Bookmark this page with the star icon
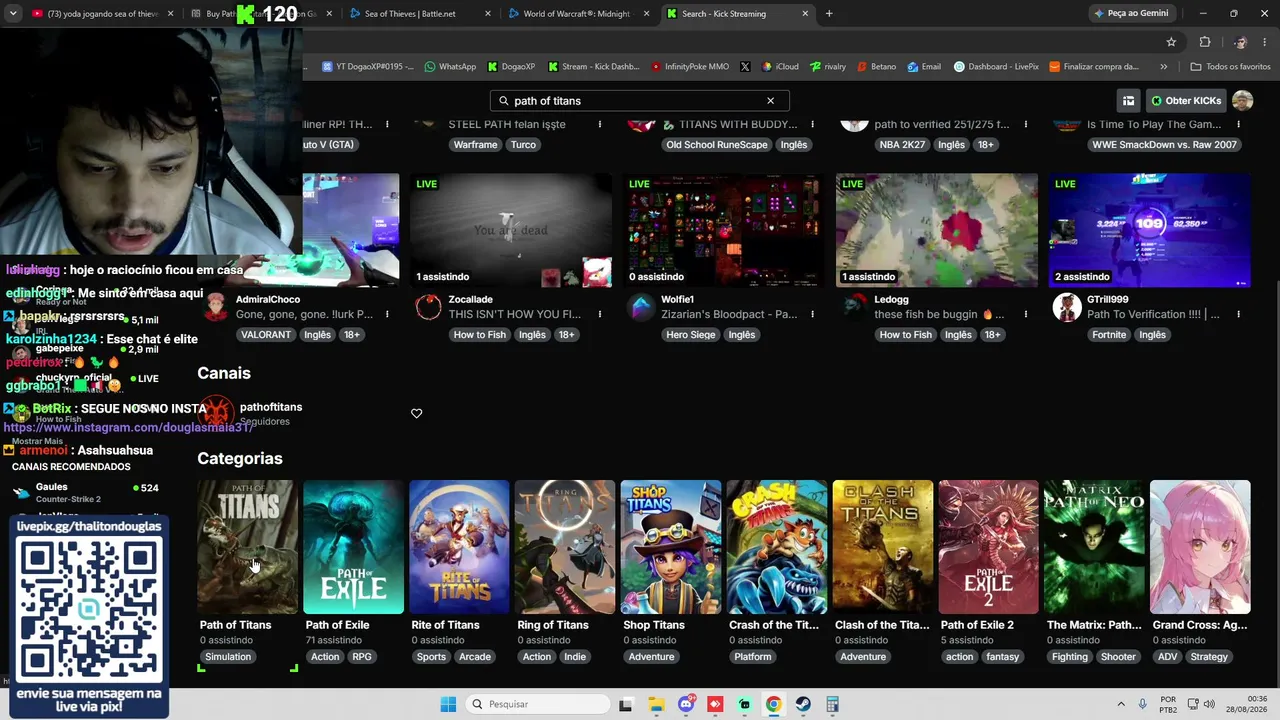Viewport: 1280px width, 720px height. coord(1171,42)
